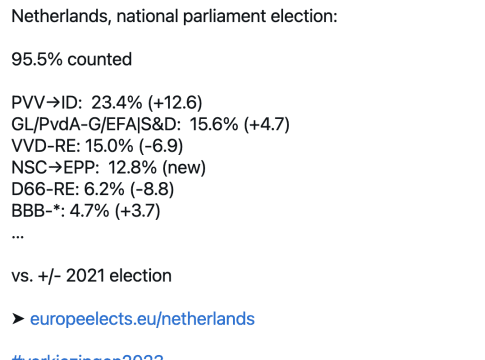Click the ellipsis below the BBB line
Viewport: 485px width, 360px height.
17,237
